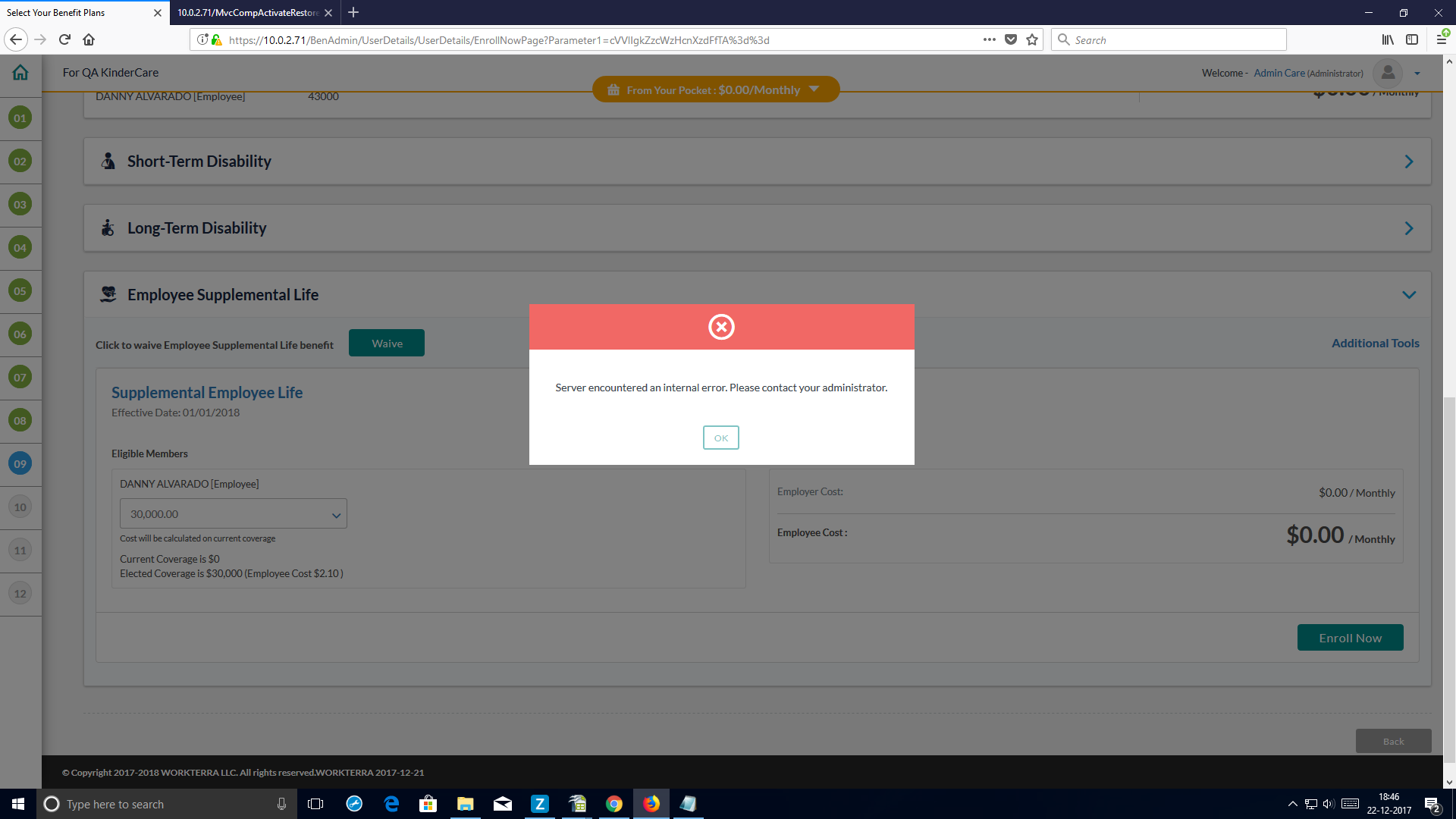The height and width of the screenshot is (819, 1456).
Task: Switch to the MvcCompActivateRestore tab
Action: pos(248,13)
